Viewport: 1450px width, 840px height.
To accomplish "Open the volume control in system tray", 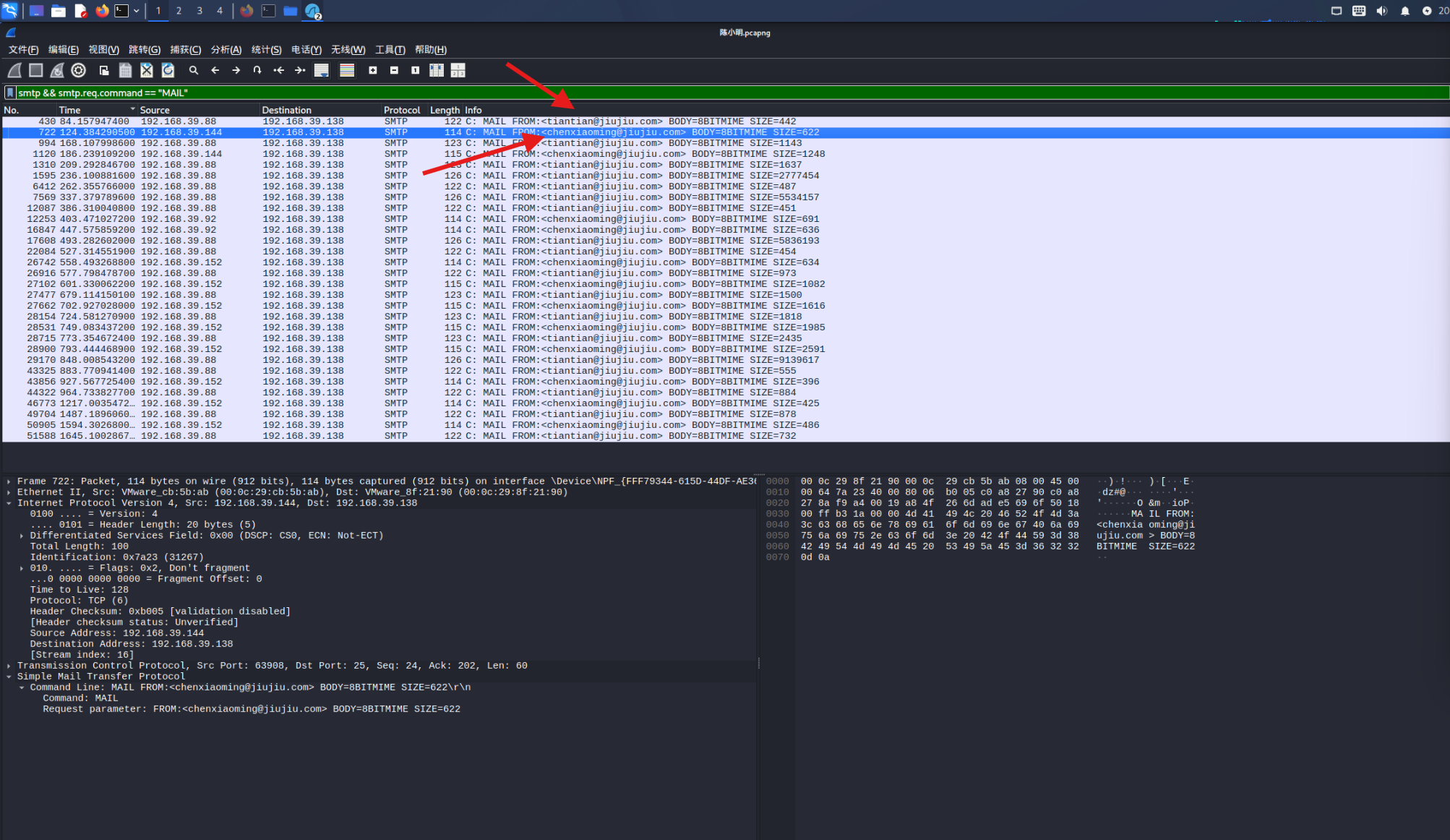I will coord(1382,11).
